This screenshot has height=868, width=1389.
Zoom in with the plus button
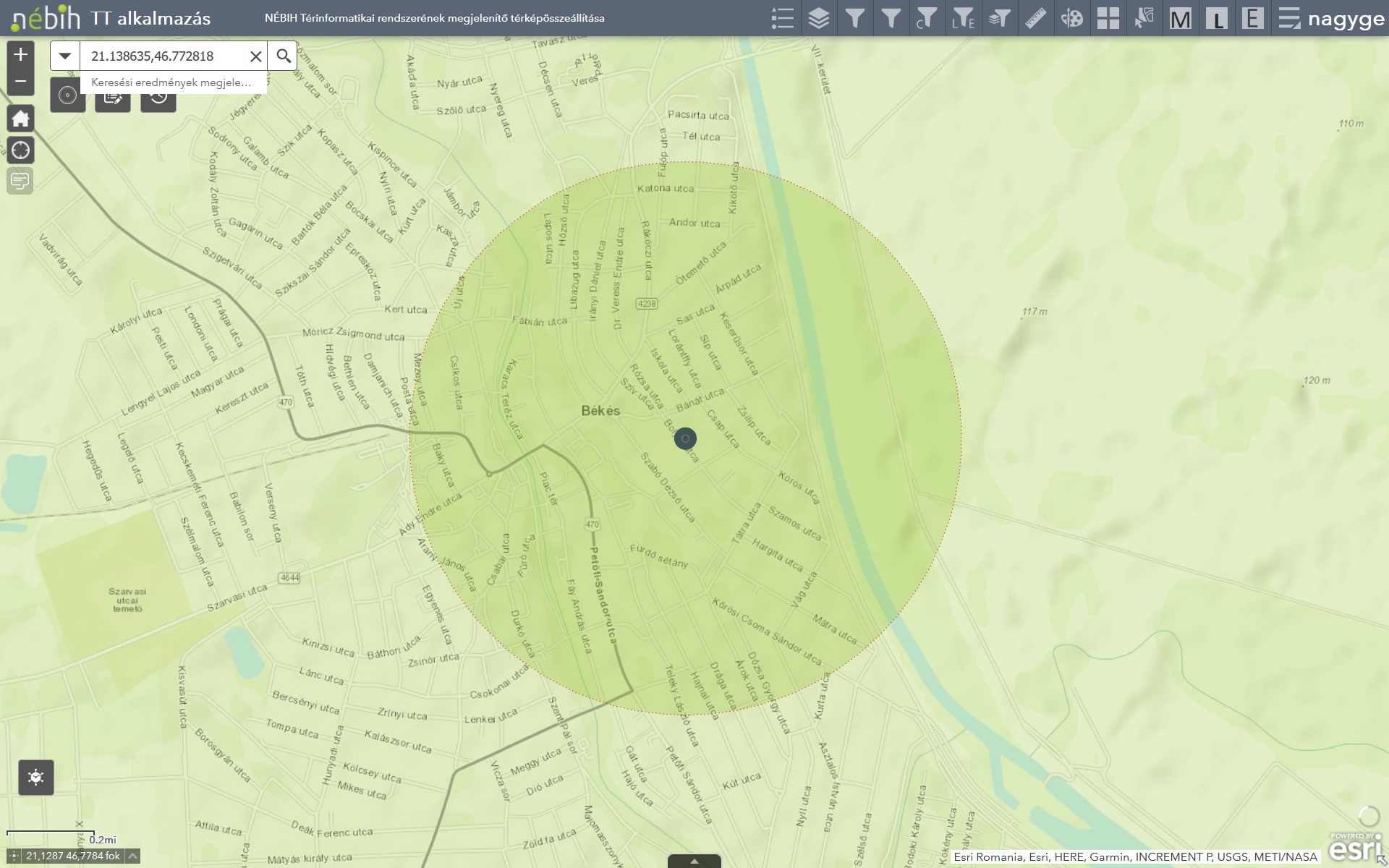tap(20, 54)
